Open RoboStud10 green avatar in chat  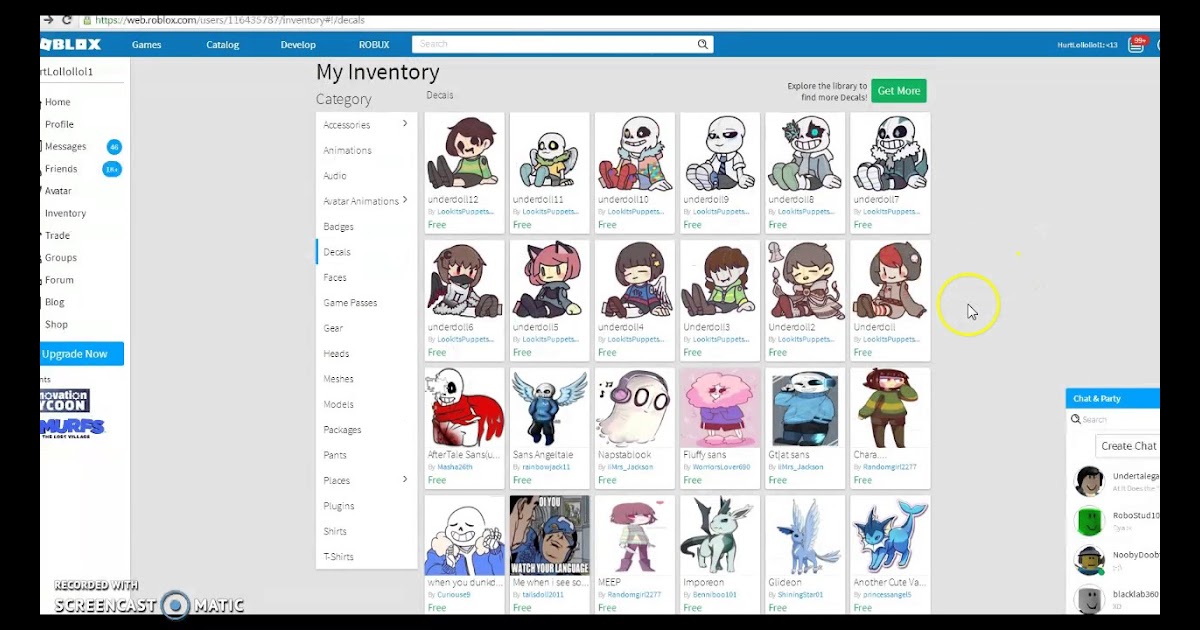(x=1089, y=521)
